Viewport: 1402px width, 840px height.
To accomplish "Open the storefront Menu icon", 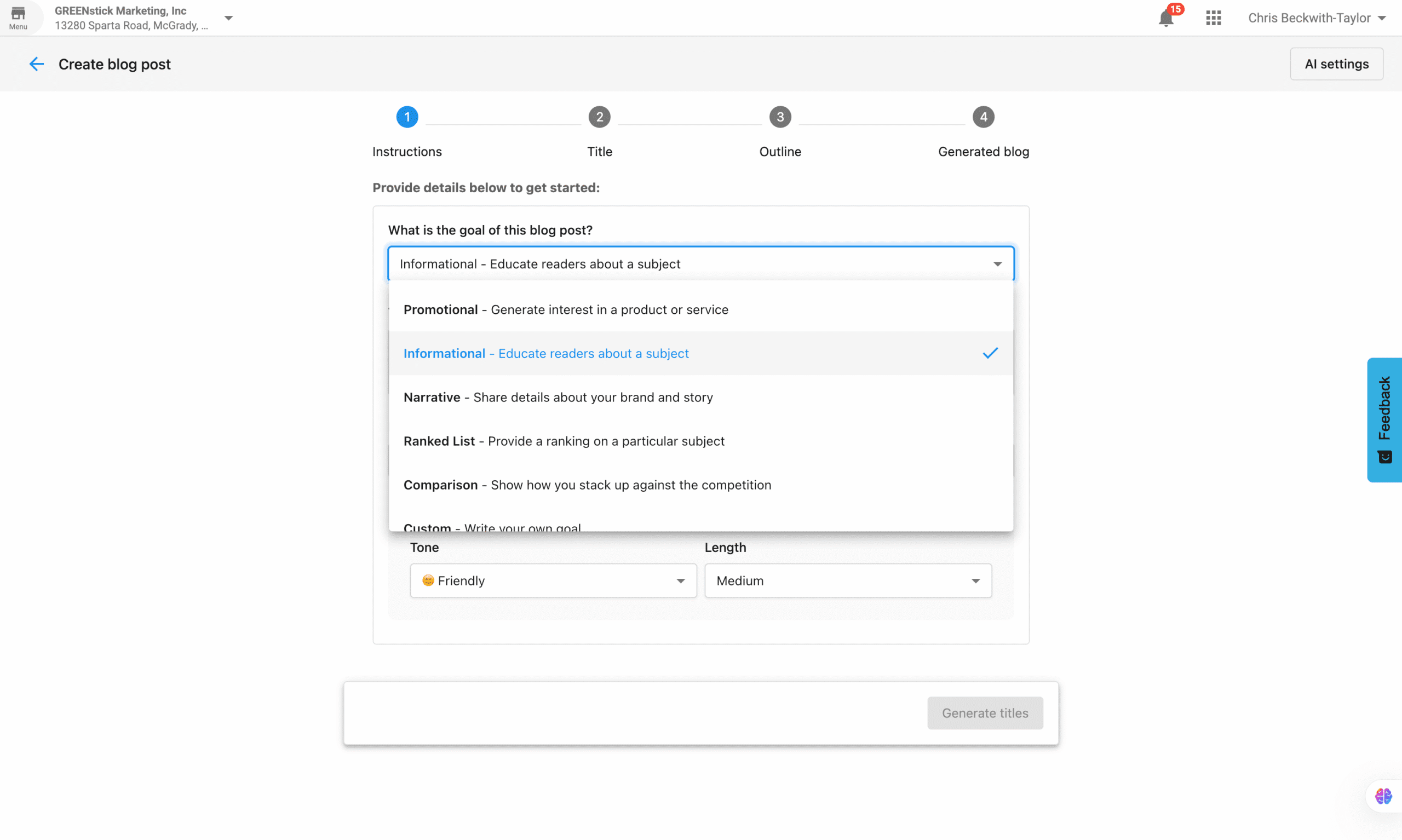I will pyautogui.click(x=18, y=18).
